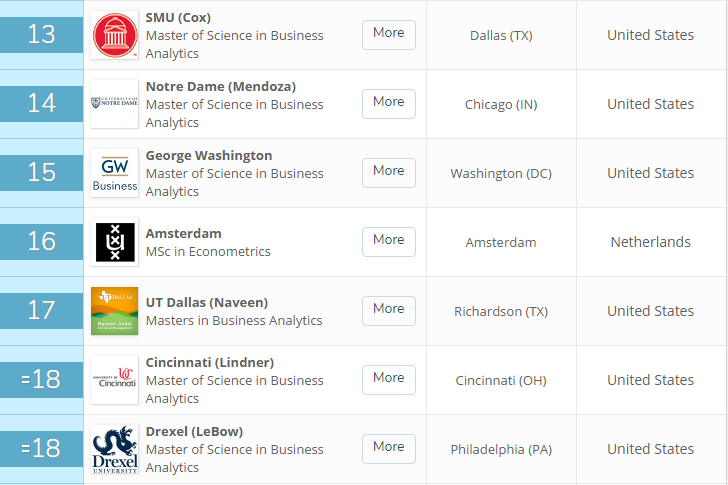This screenshot has height=485, width=728.
Task: Click the GW Business logo
Action: pos(114,173)
